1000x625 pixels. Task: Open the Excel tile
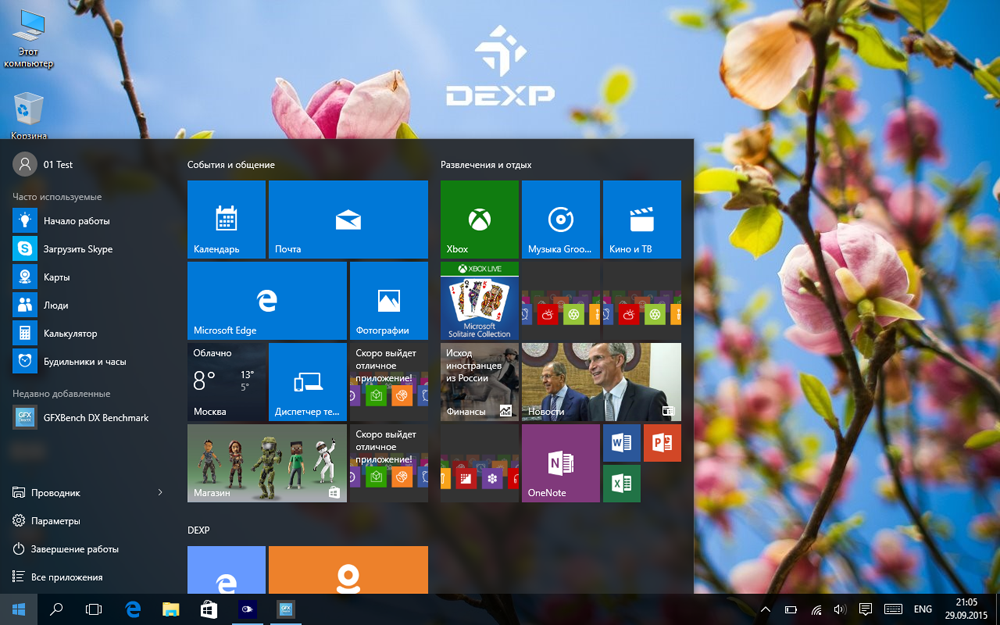point(622,483)
